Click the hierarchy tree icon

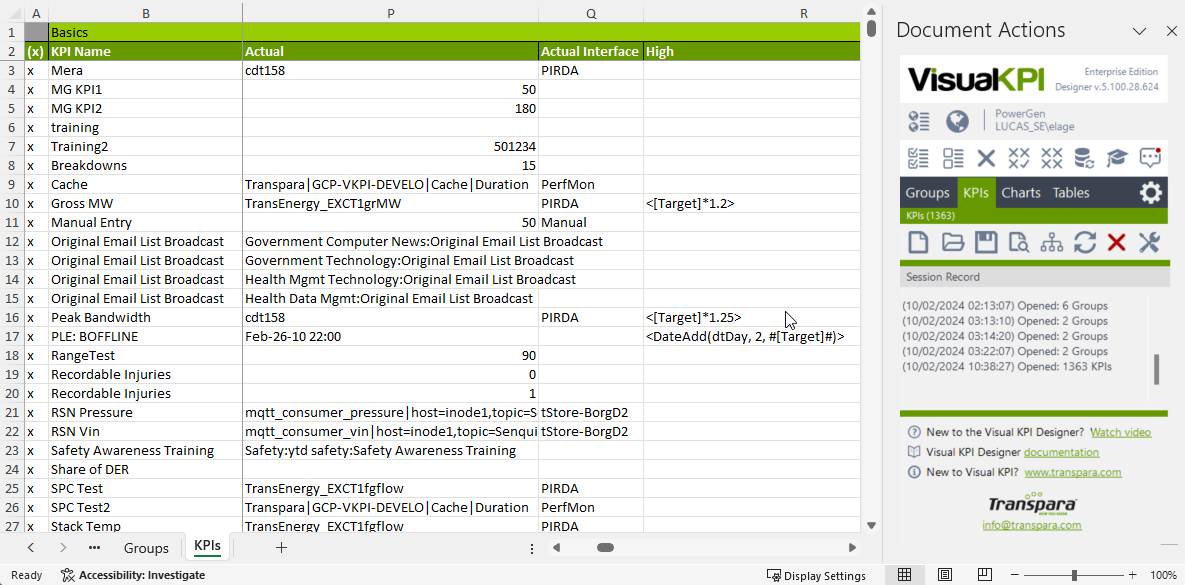tap(1051, 242)
